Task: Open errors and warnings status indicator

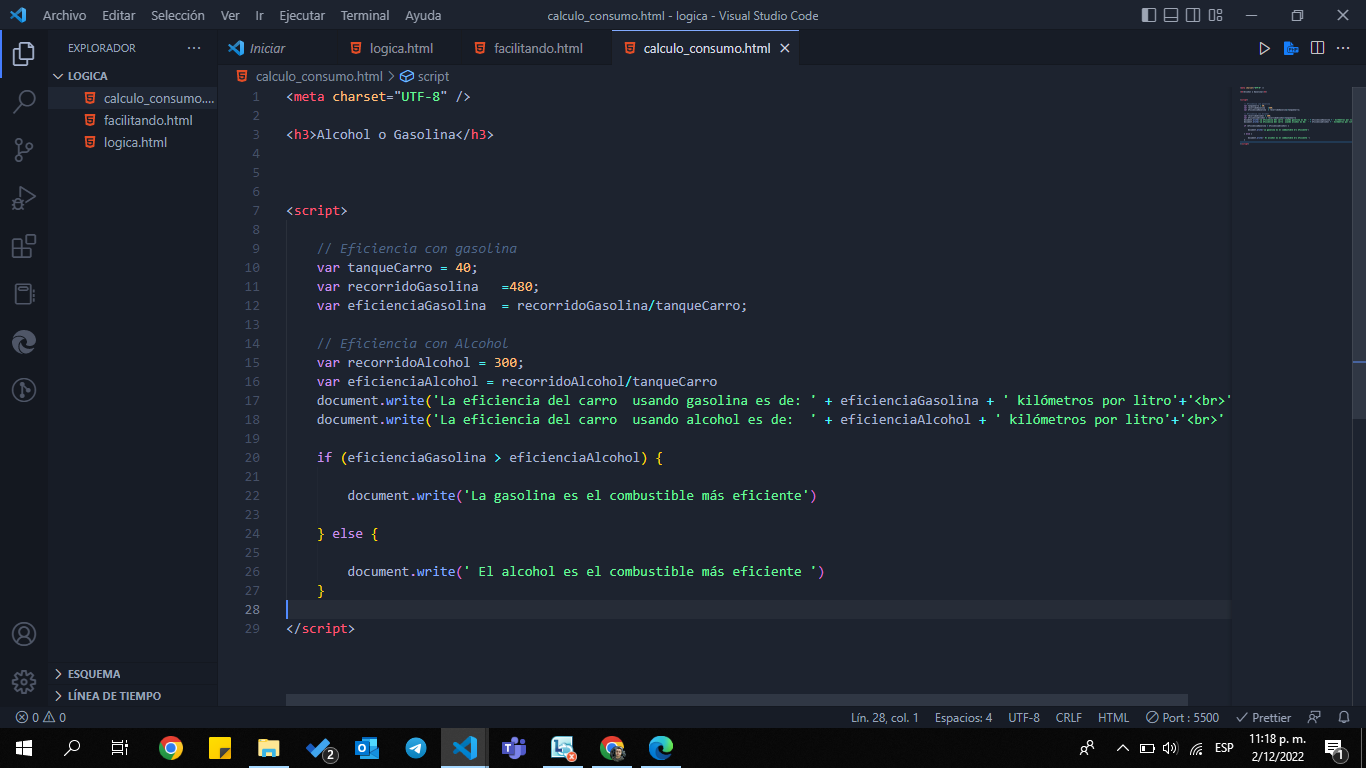Action: [x=40, y=717]
